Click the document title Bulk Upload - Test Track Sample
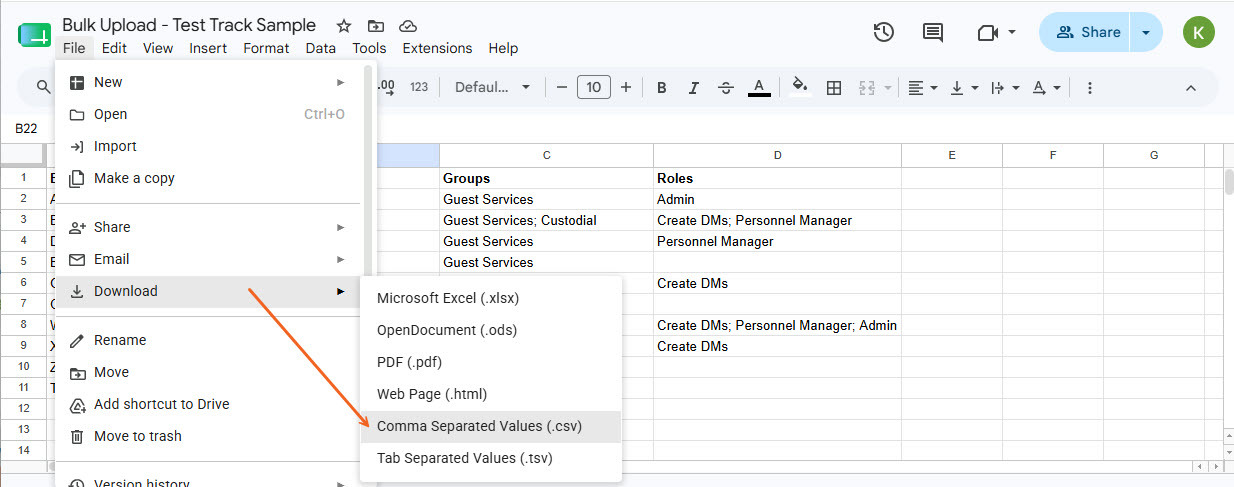Screen dimensions: 1234x487 pos(189,25)
